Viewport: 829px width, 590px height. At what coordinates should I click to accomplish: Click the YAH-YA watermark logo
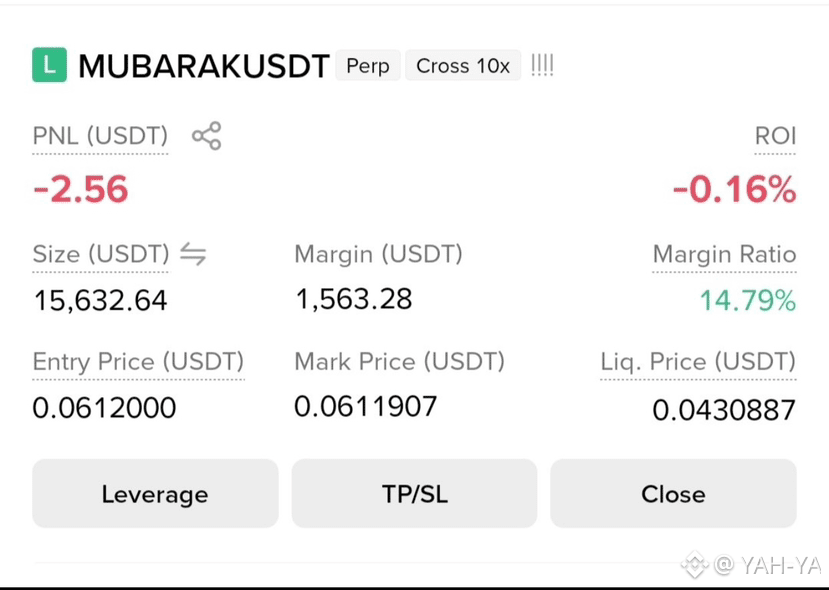[695, 565]
